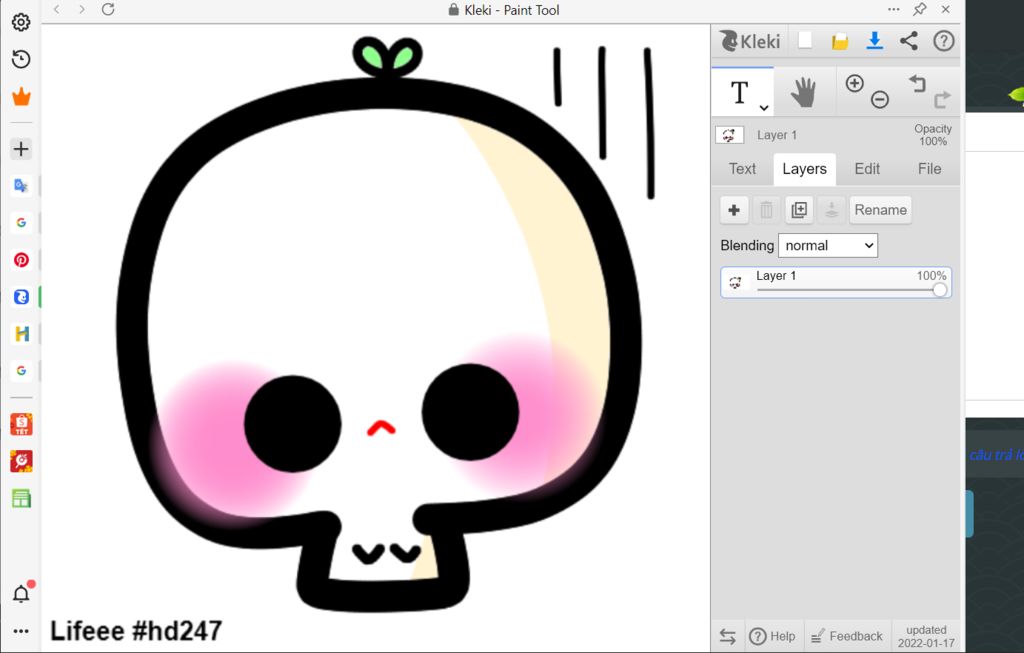Click the updated 2022-01-17 changelog button
Screen dimensions: 1024x653
pos(926,636)
